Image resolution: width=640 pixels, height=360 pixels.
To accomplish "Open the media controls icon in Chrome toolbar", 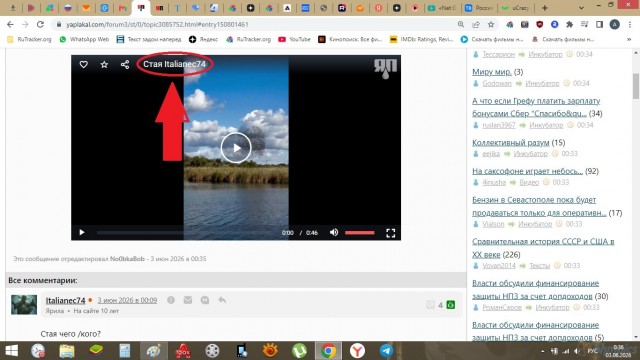I will (584, 24).
